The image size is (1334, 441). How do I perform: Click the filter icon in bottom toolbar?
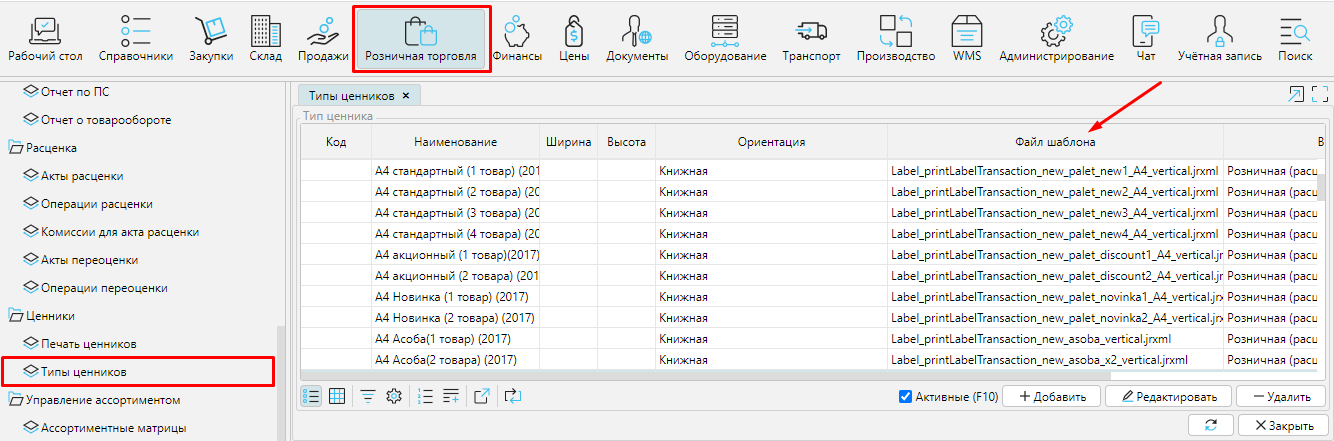point(368,396)
